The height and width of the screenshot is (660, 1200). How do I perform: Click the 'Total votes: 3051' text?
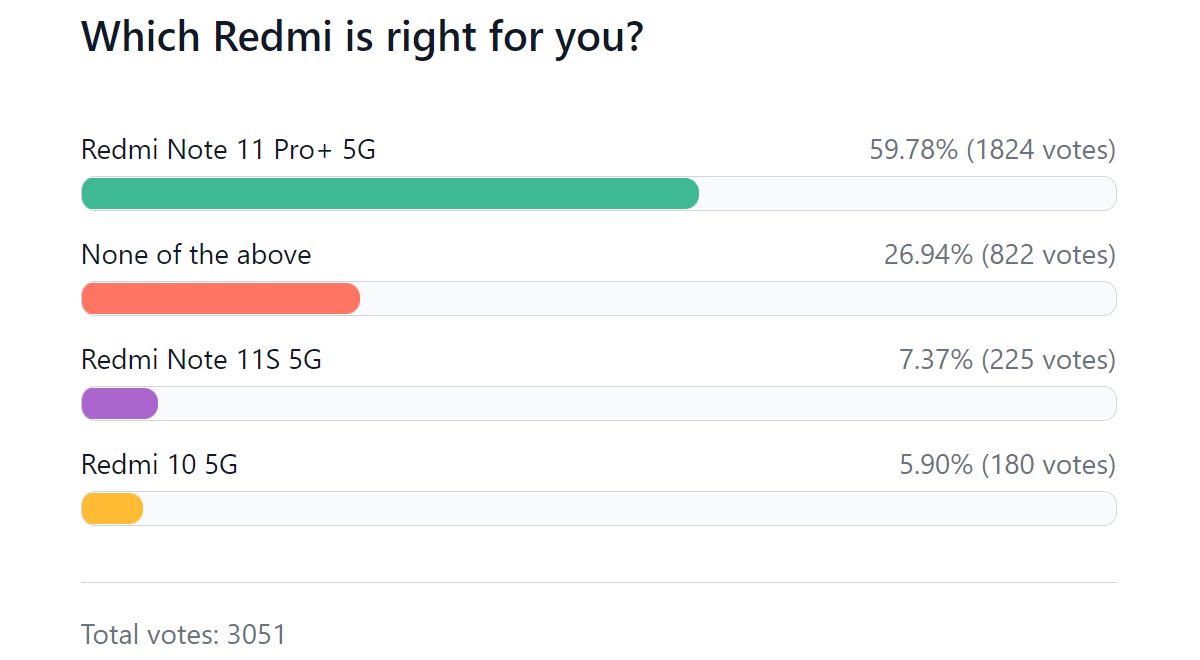(x=184, y=634)
